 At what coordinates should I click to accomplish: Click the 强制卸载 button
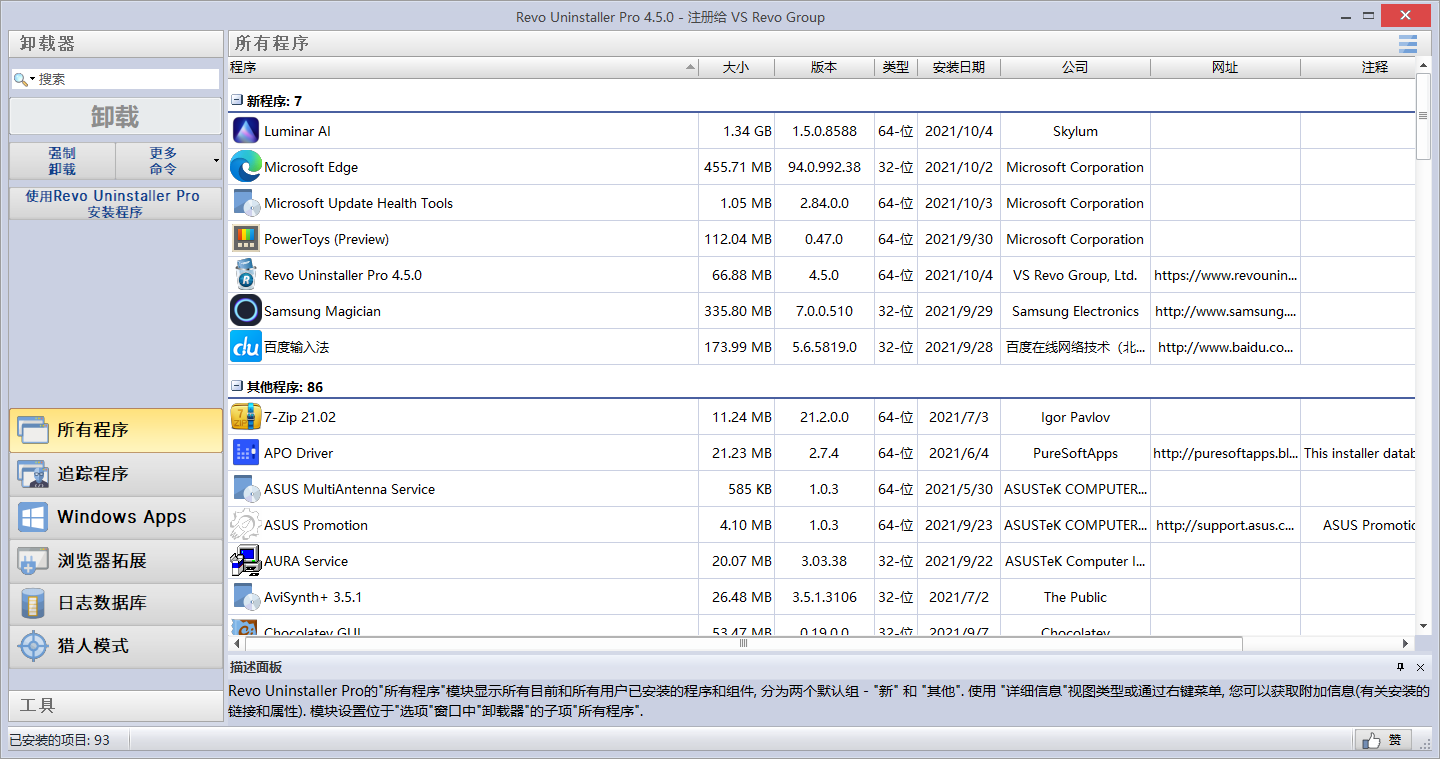[x=60, y=160]
